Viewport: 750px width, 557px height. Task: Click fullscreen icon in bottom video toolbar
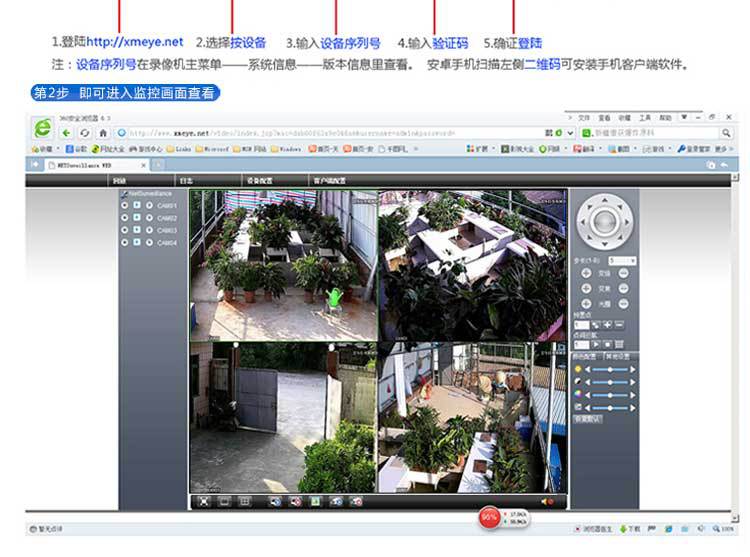203,500
